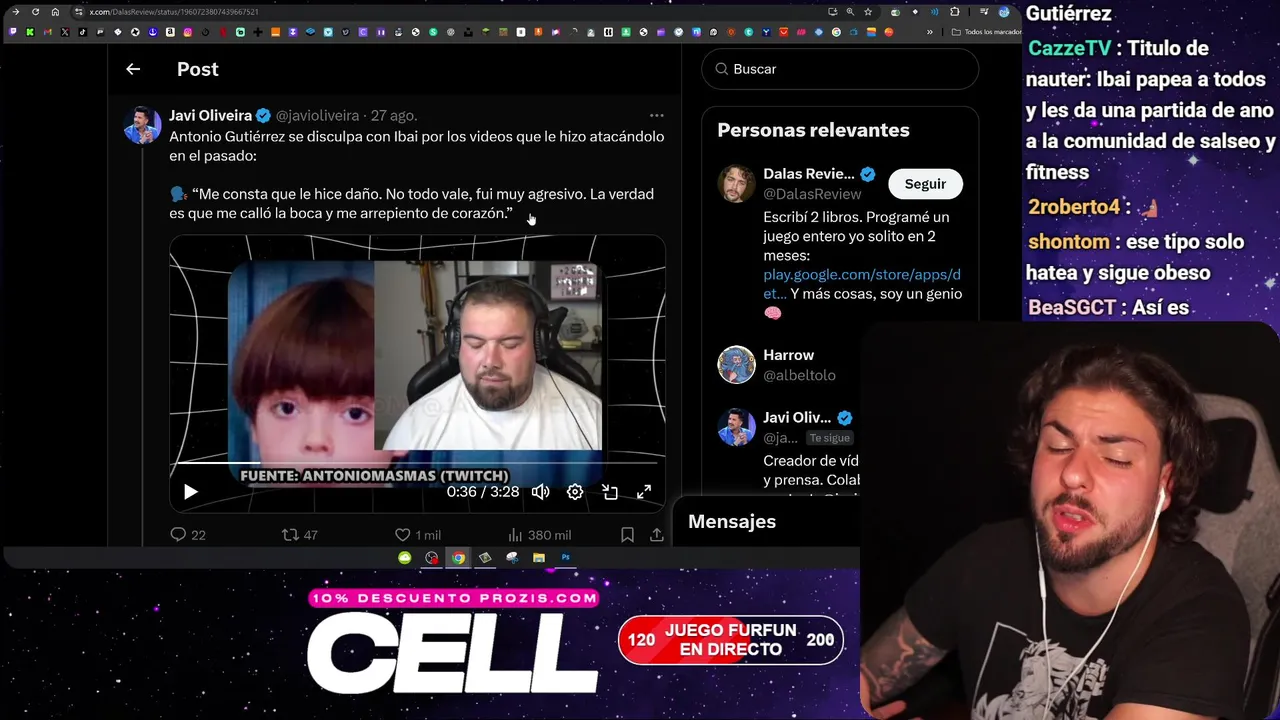Open Dalas Review's avatar
This screenshot has width=1280, height=720.
coord(737,184)
